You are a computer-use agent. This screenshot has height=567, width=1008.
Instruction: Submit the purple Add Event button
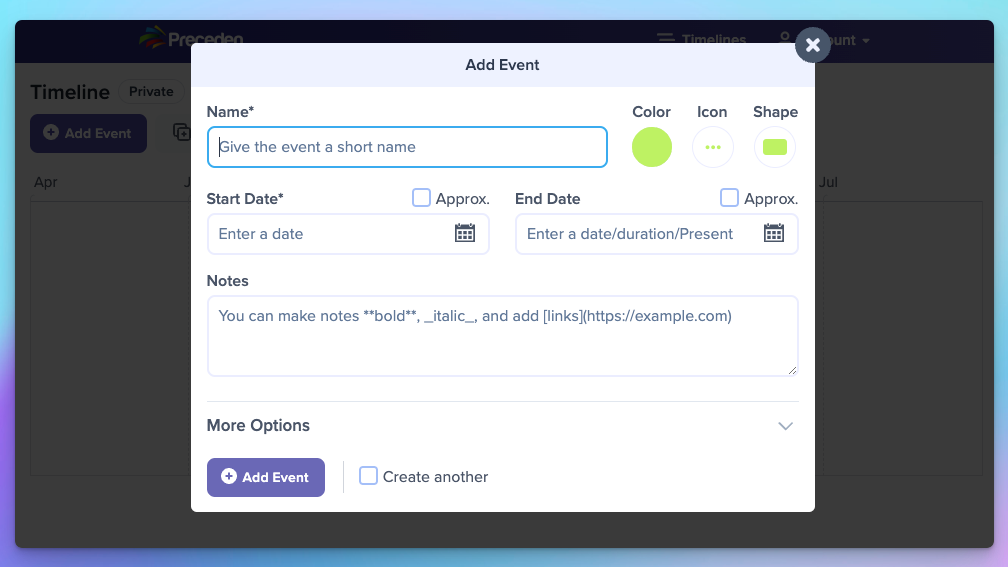click(x=265, y=477)
